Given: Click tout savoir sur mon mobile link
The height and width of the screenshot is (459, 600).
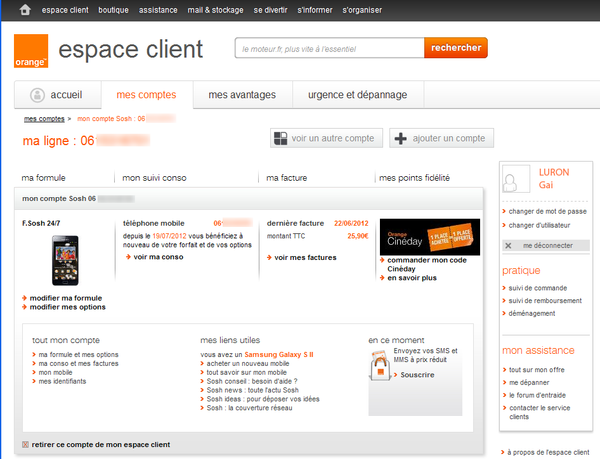Looking at the screenshot, I should tap(246, 372).
